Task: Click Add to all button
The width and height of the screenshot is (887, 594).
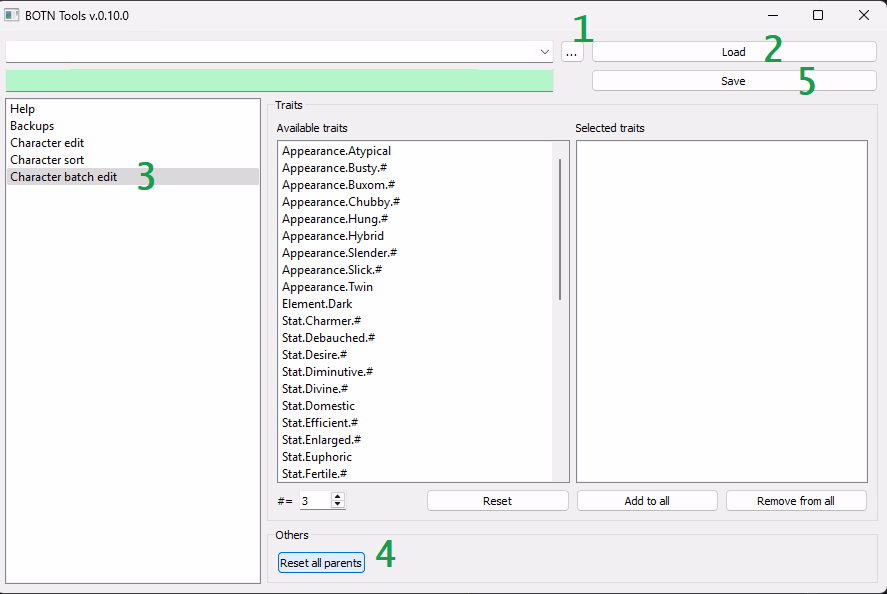Action: point(647,501)
